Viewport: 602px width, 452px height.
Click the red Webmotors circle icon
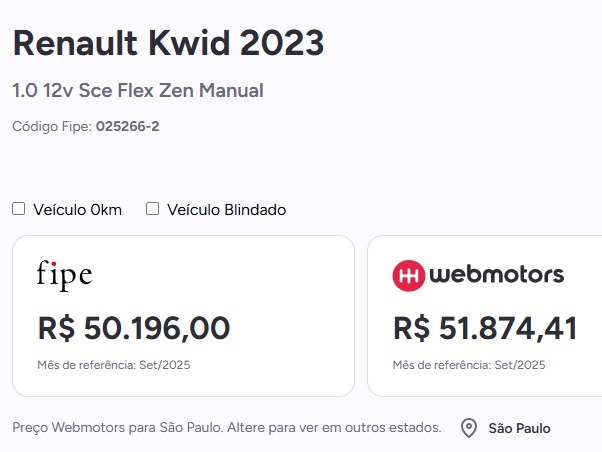[408, 275]
